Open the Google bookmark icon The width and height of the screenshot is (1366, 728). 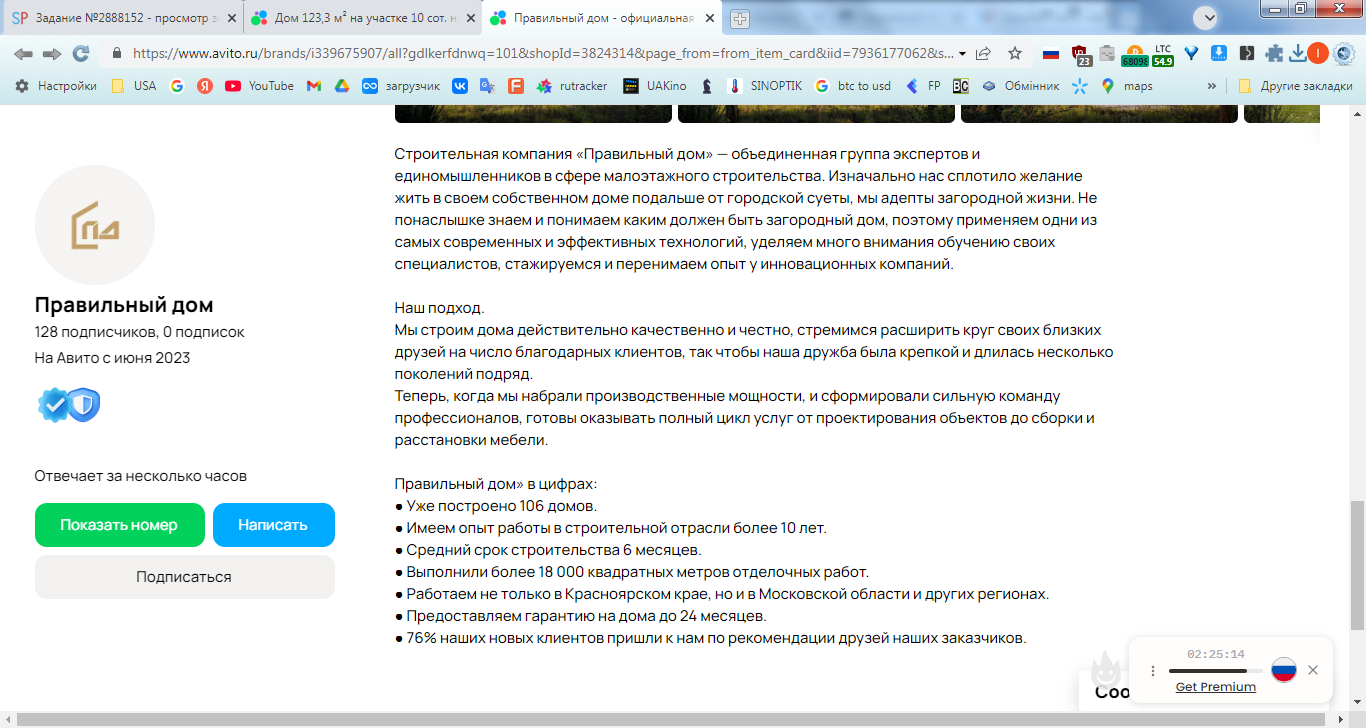(x=177, y=86)
